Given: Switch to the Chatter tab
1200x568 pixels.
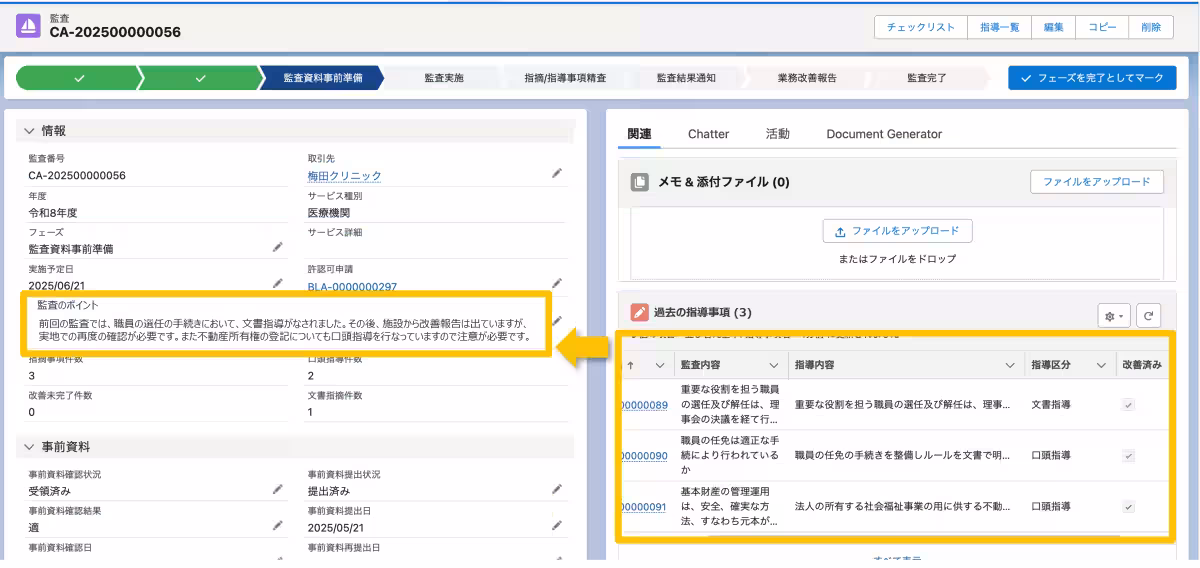Looking at the screenshot, I should point(708,134).
